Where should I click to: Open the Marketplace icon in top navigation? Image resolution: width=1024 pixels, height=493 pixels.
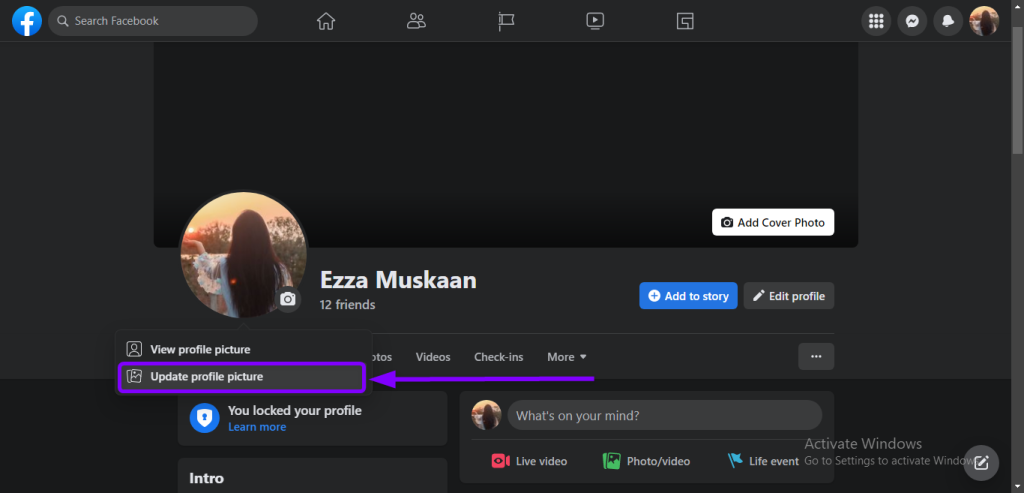[x=685, y=21]
